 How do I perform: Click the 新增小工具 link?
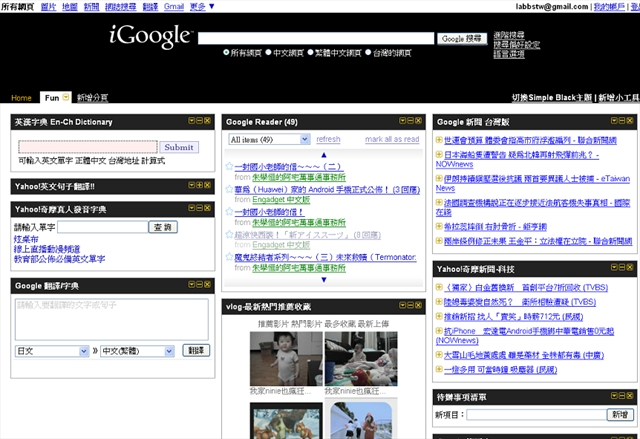pyautogui.click(x=619, y=98)
